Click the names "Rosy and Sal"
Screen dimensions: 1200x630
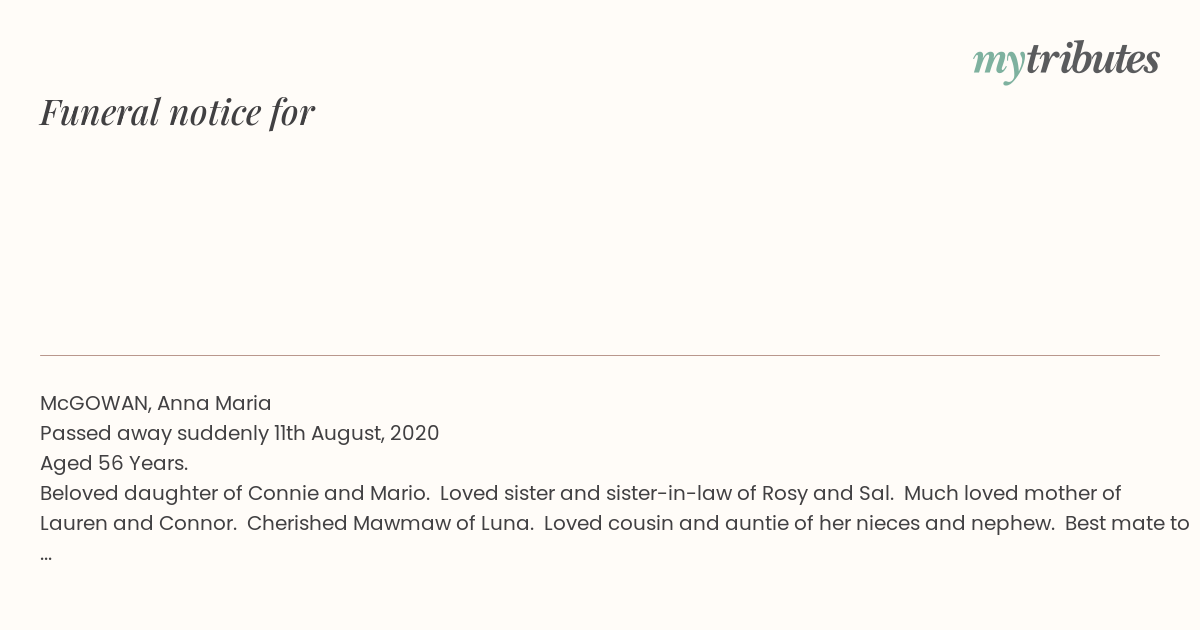[827, 493]
